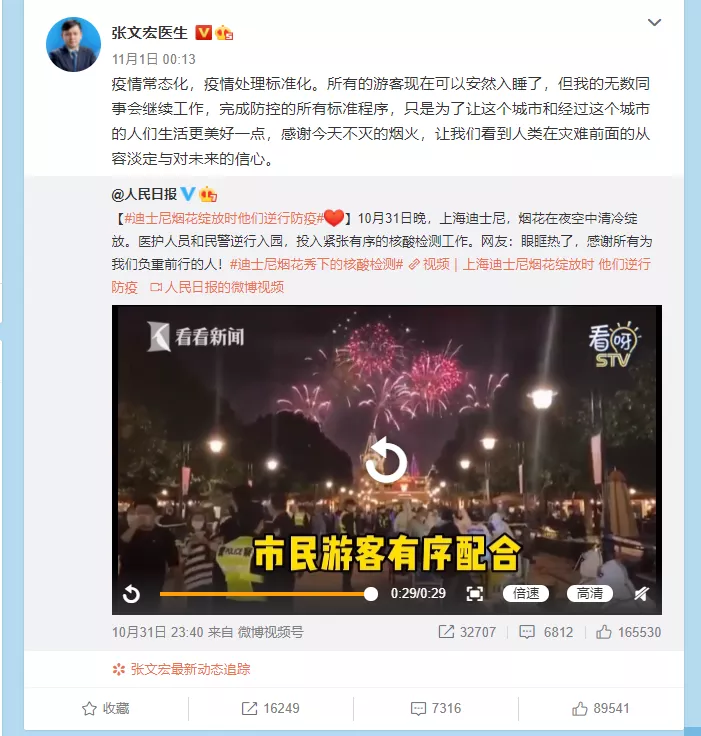The image size is (701, 736).
Task: Open comments via 7316 button
Action: tap(436, 708)
